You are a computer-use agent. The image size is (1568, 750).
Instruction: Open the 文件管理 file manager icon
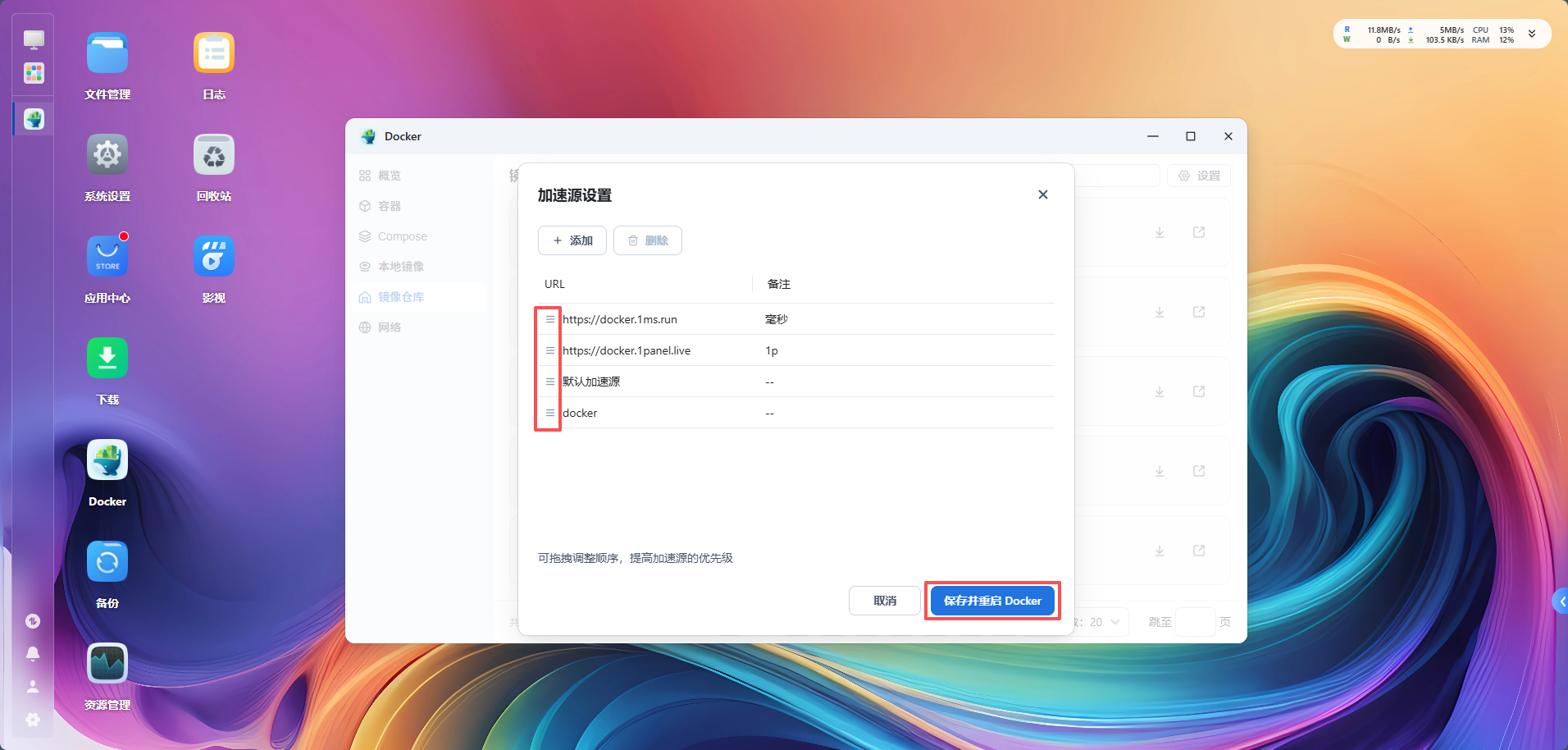pos(107,54)
